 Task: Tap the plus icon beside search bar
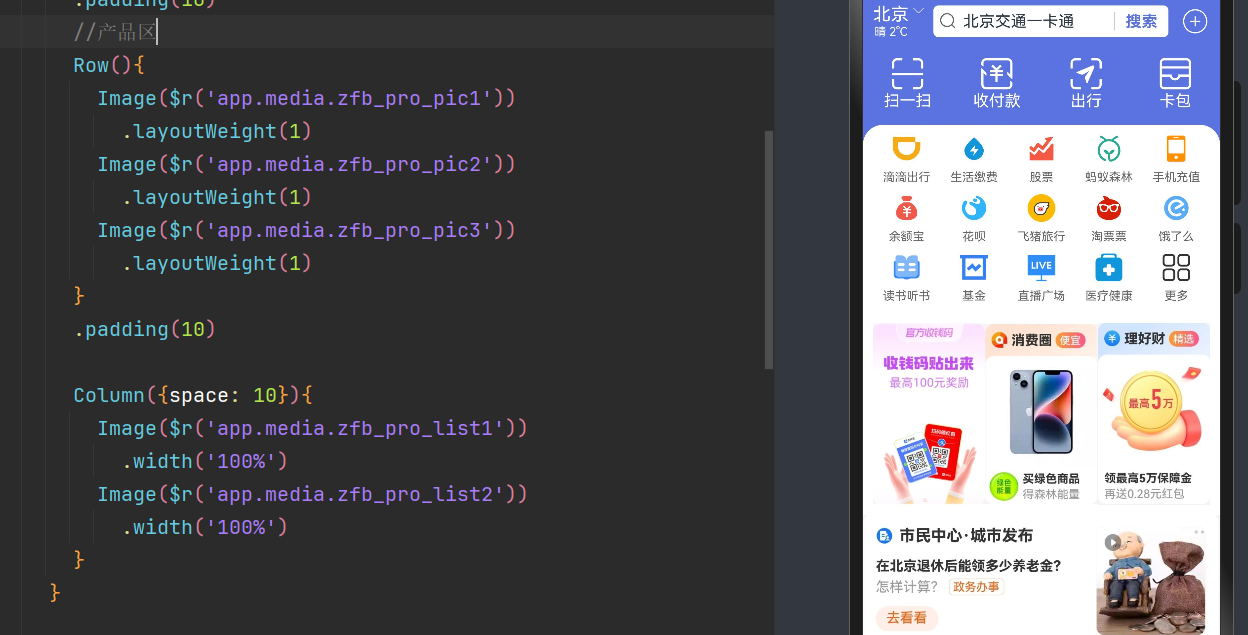click(x=1194, y=21)
